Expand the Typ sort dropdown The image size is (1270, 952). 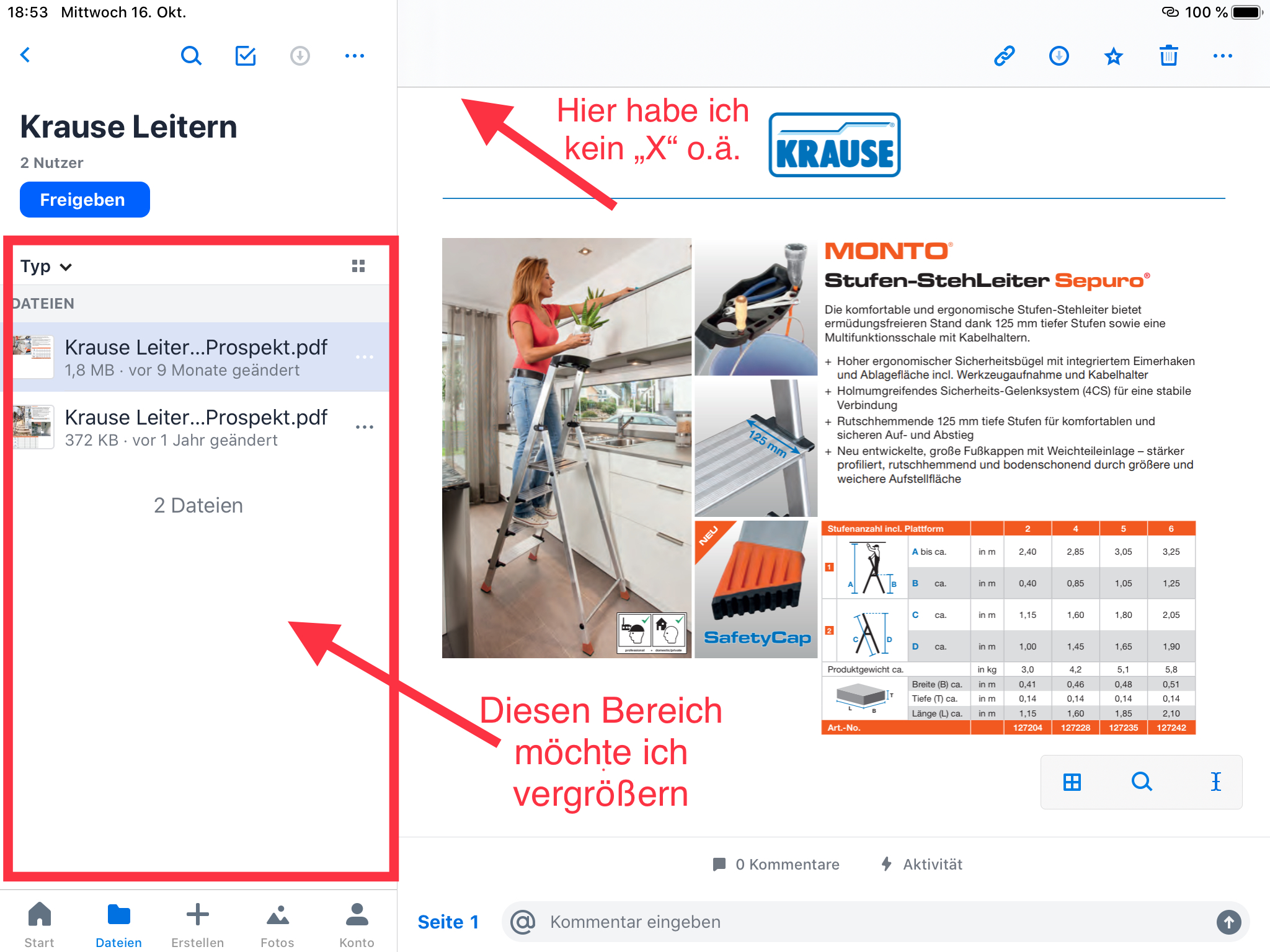(x=47, y=267)
